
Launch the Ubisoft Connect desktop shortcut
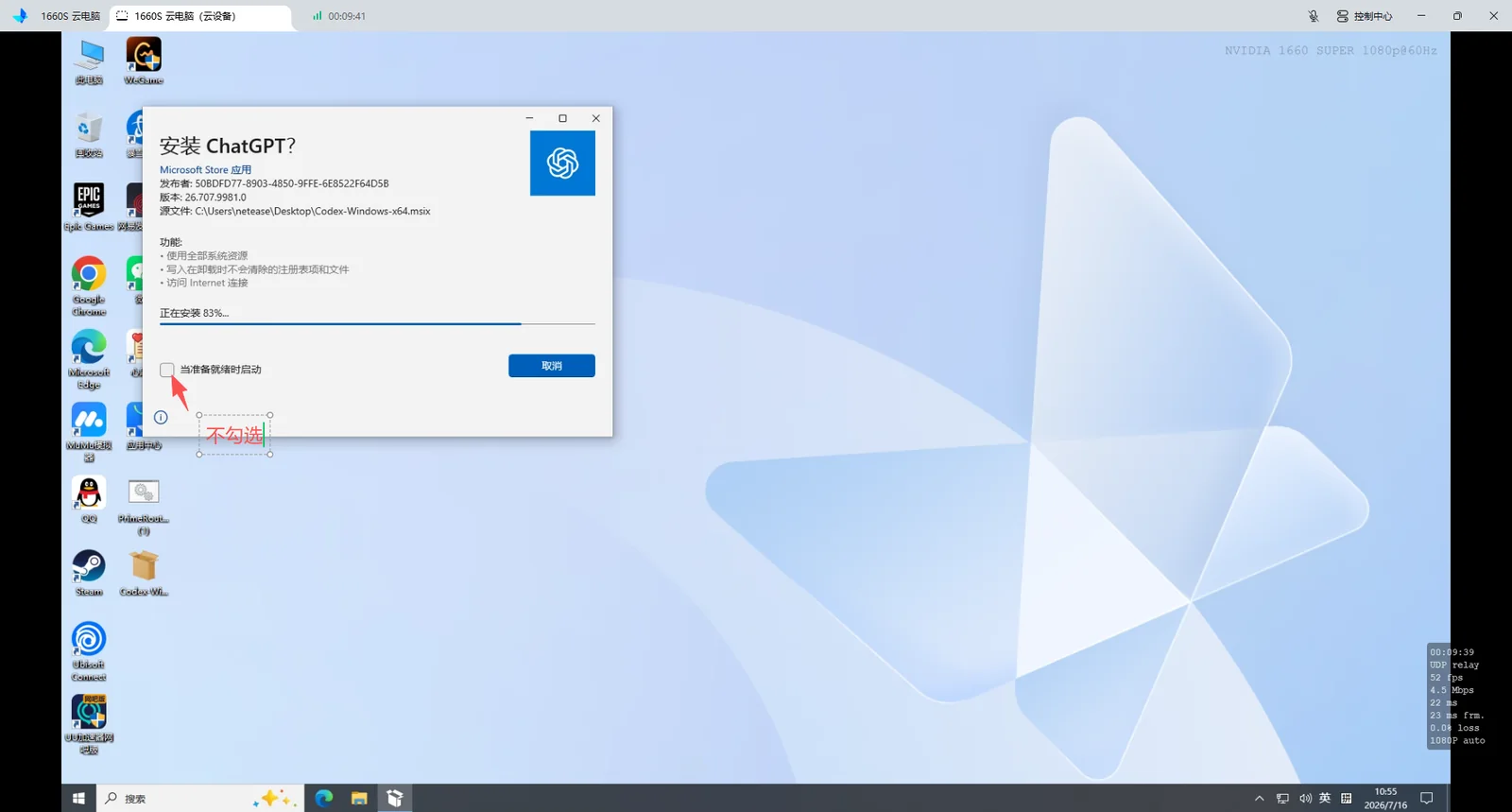click(89, 651)
